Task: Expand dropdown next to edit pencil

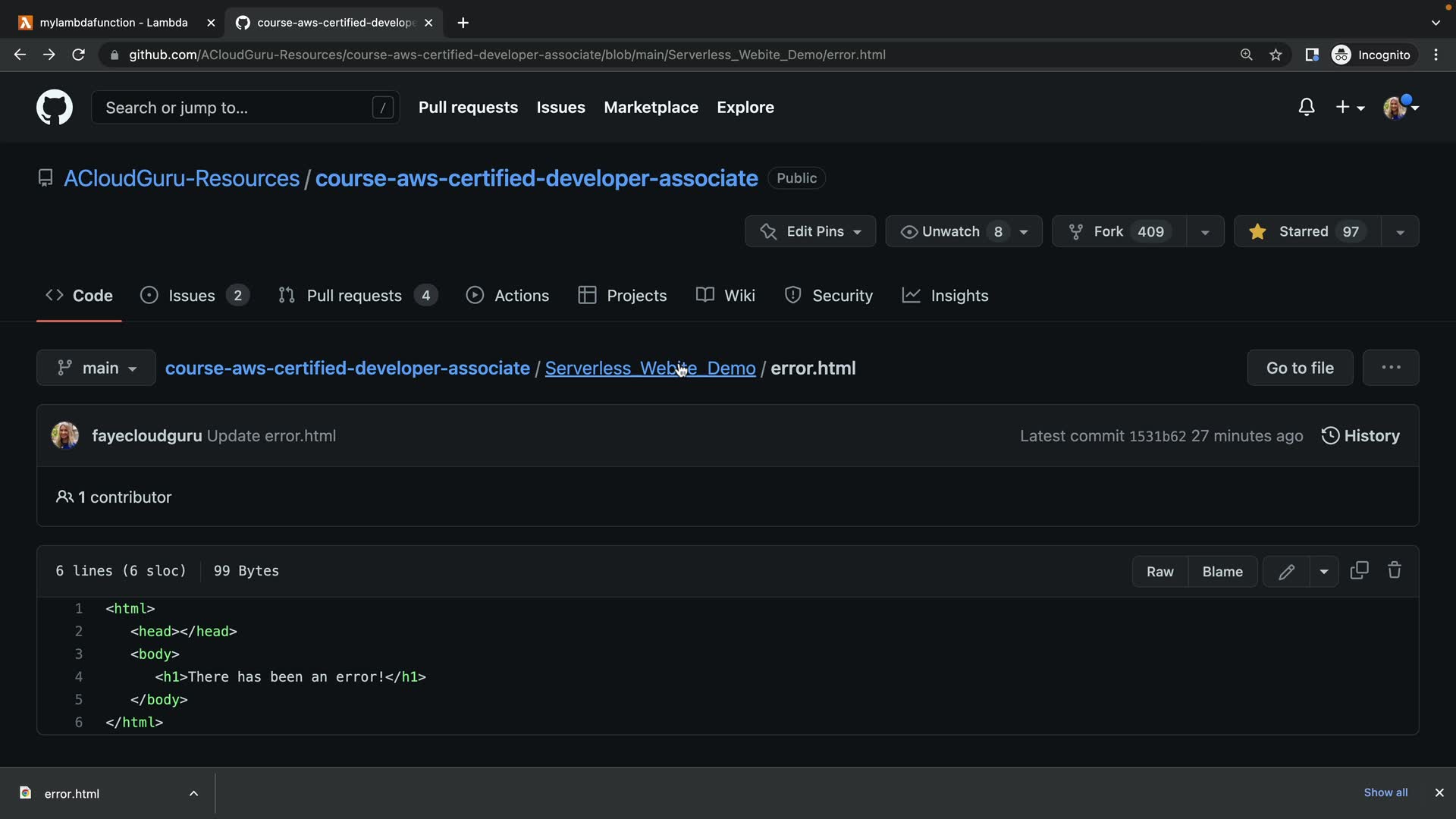Action: [x=1323, y=572]
